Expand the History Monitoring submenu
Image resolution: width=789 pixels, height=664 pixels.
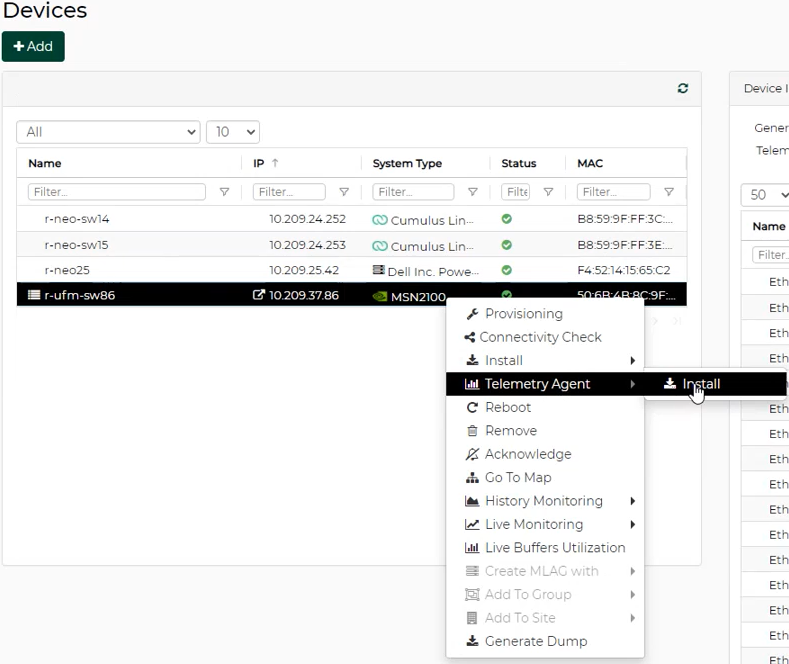(545, 501)
